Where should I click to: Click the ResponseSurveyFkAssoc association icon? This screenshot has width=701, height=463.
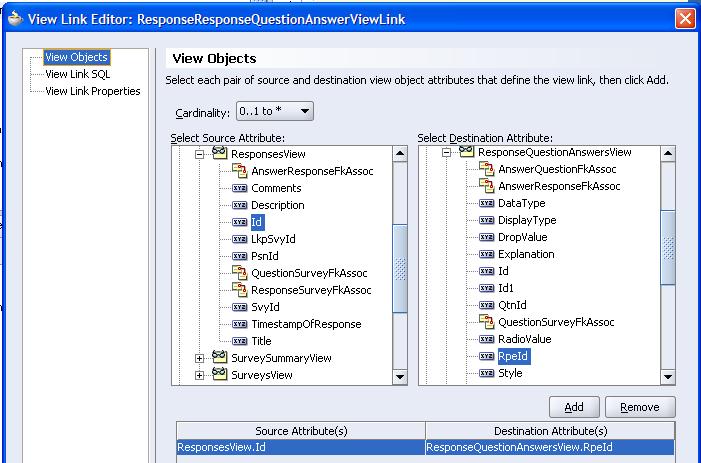[x=240, y=289]
